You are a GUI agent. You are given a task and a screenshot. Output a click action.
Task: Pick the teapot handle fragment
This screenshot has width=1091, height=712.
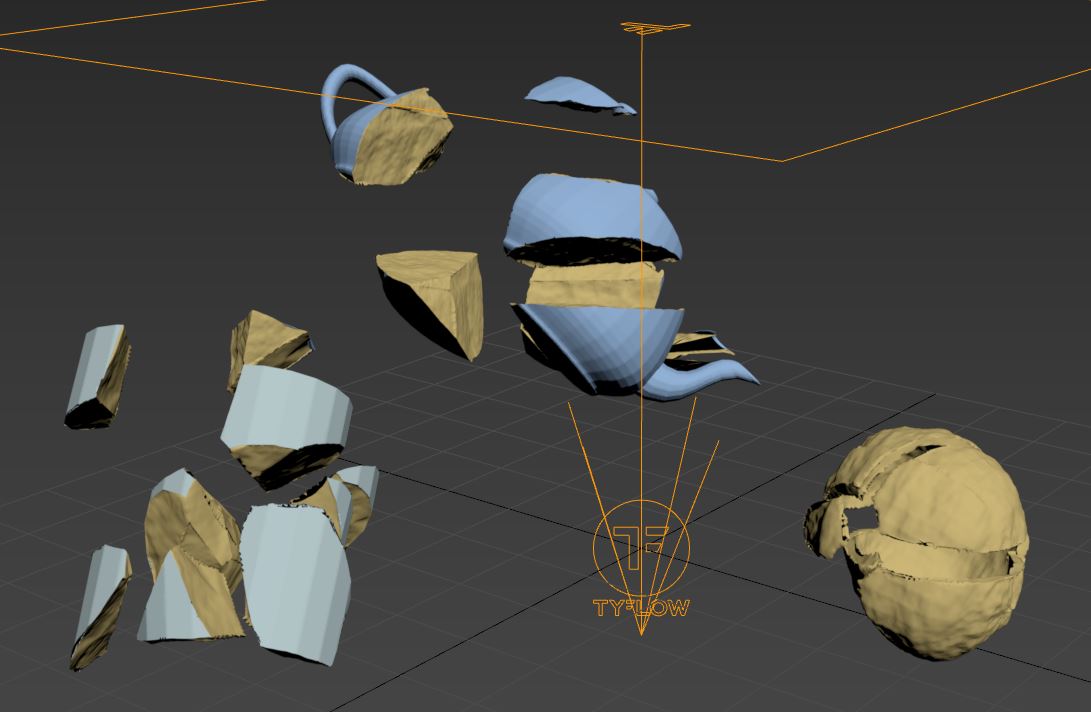386,125
